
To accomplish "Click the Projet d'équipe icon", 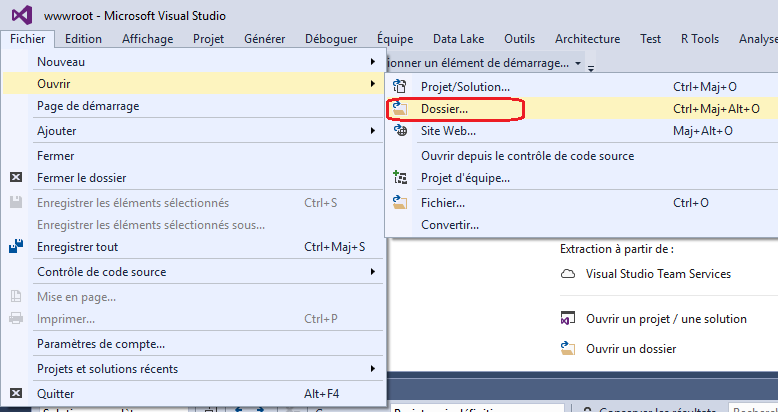I will pyautogui.click(x=400, y=178).
